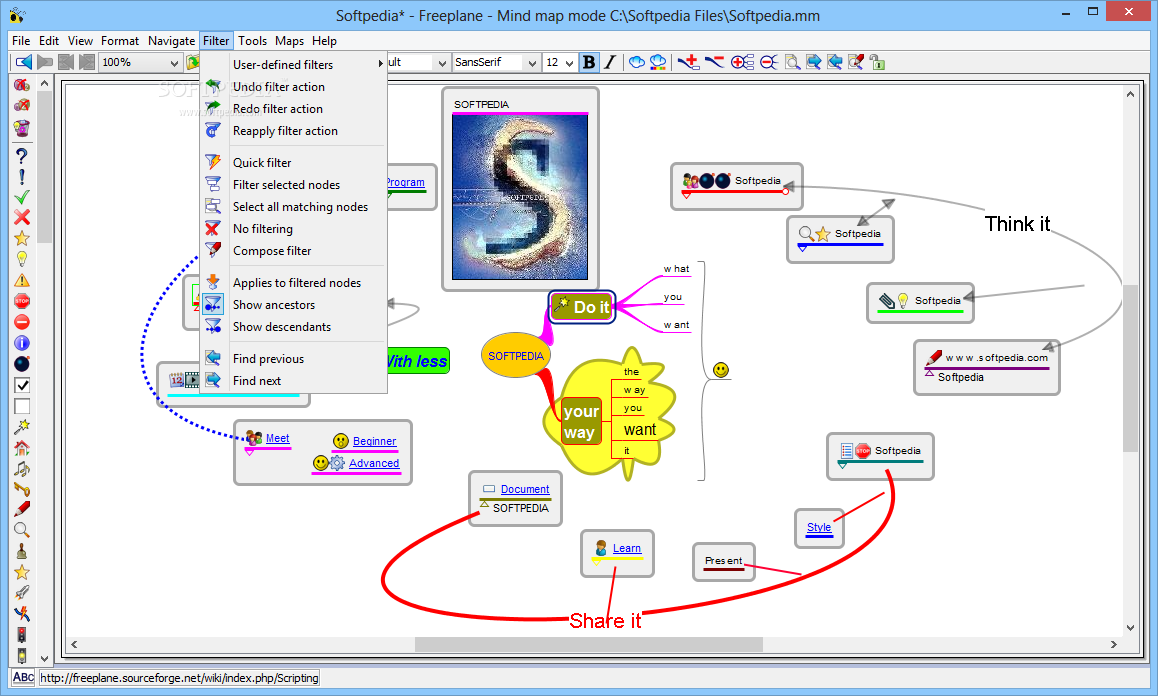Open the node style dropdown ending in 'ult'
The image size is (1158, 696).
point(442,63)
